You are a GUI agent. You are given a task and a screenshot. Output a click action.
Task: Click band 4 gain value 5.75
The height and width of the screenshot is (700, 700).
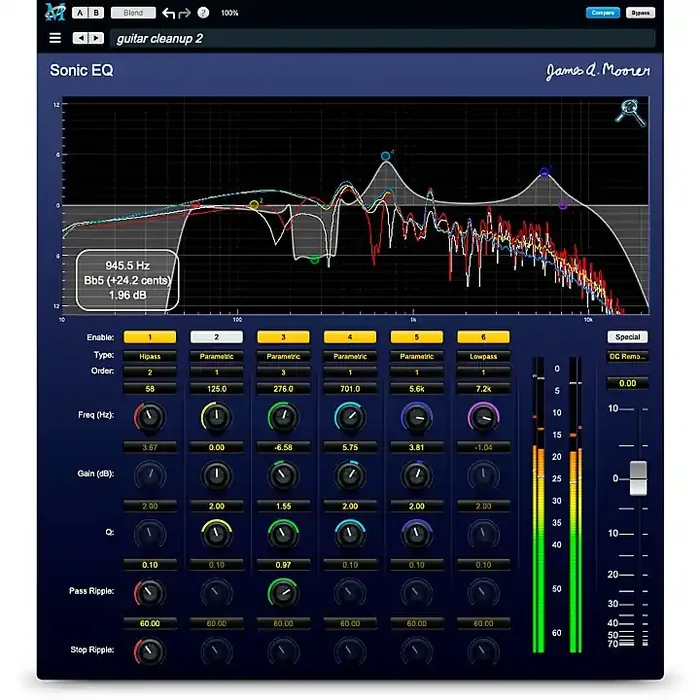click(350, 447)
